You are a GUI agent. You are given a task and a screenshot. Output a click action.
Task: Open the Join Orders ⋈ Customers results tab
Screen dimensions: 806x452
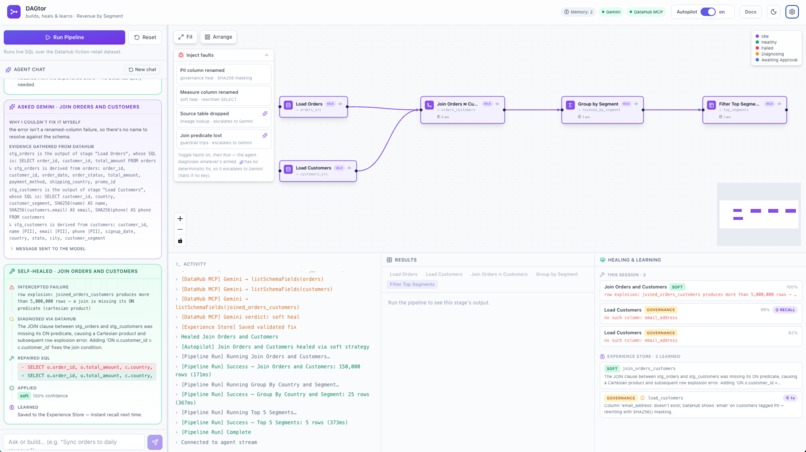point(499,274)
